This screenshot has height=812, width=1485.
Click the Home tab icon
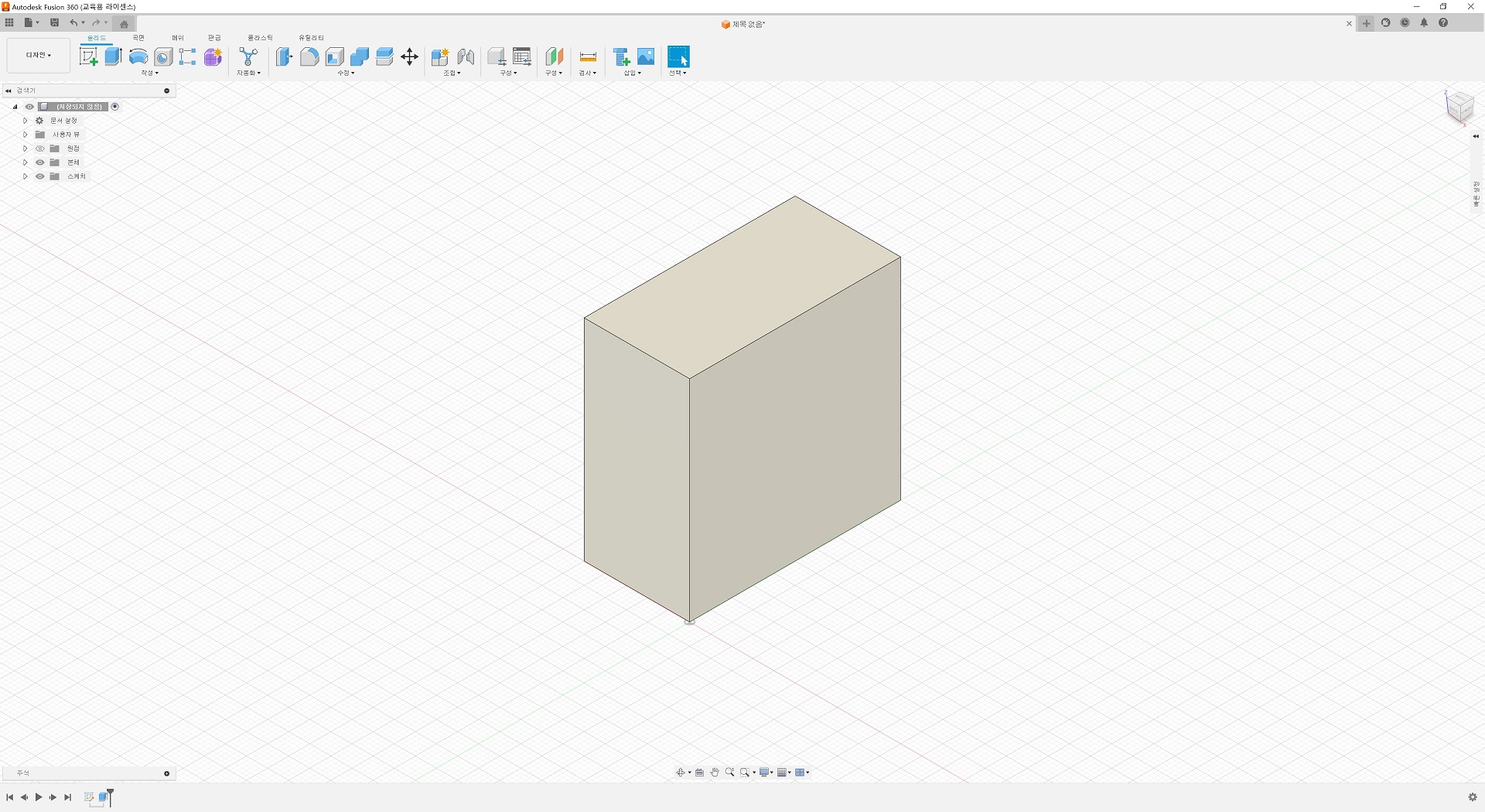click(x=124, y=24)
